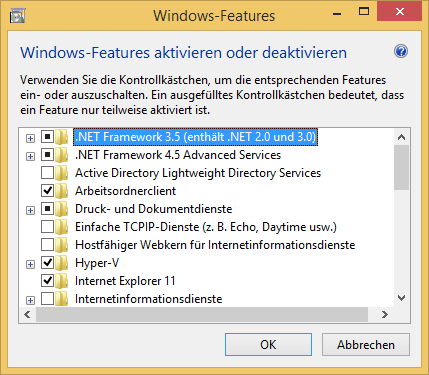Expand the Hyper-V feature node
Viewport: 429px width, 375px height.
coord(30,264)
